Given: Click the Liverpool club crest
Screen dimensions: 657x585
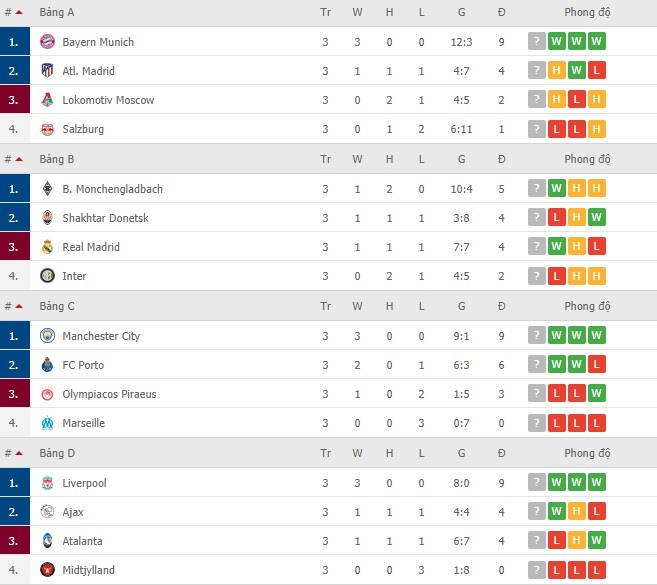Looking at the screenshot, I should click(x=47, y=483).
